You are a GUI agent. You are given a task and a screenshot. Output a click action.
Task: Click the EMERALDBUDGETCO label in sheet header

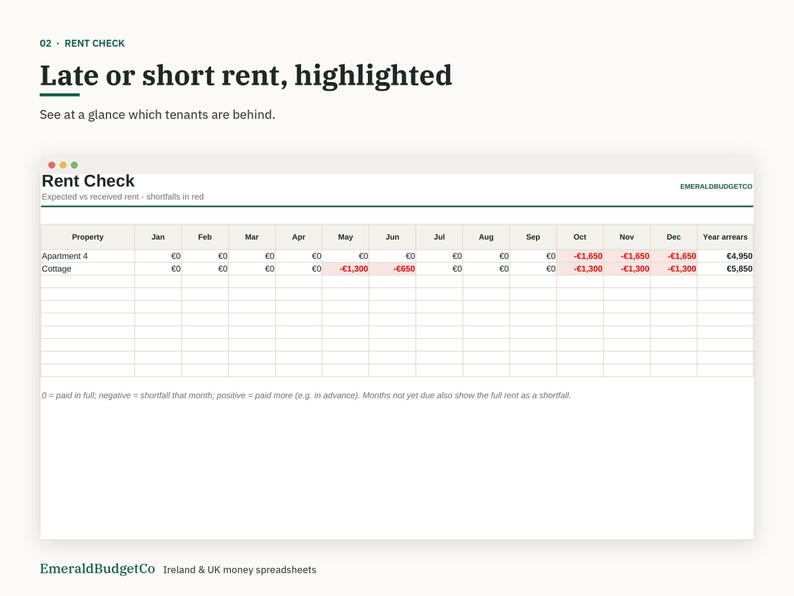(716, 186)
